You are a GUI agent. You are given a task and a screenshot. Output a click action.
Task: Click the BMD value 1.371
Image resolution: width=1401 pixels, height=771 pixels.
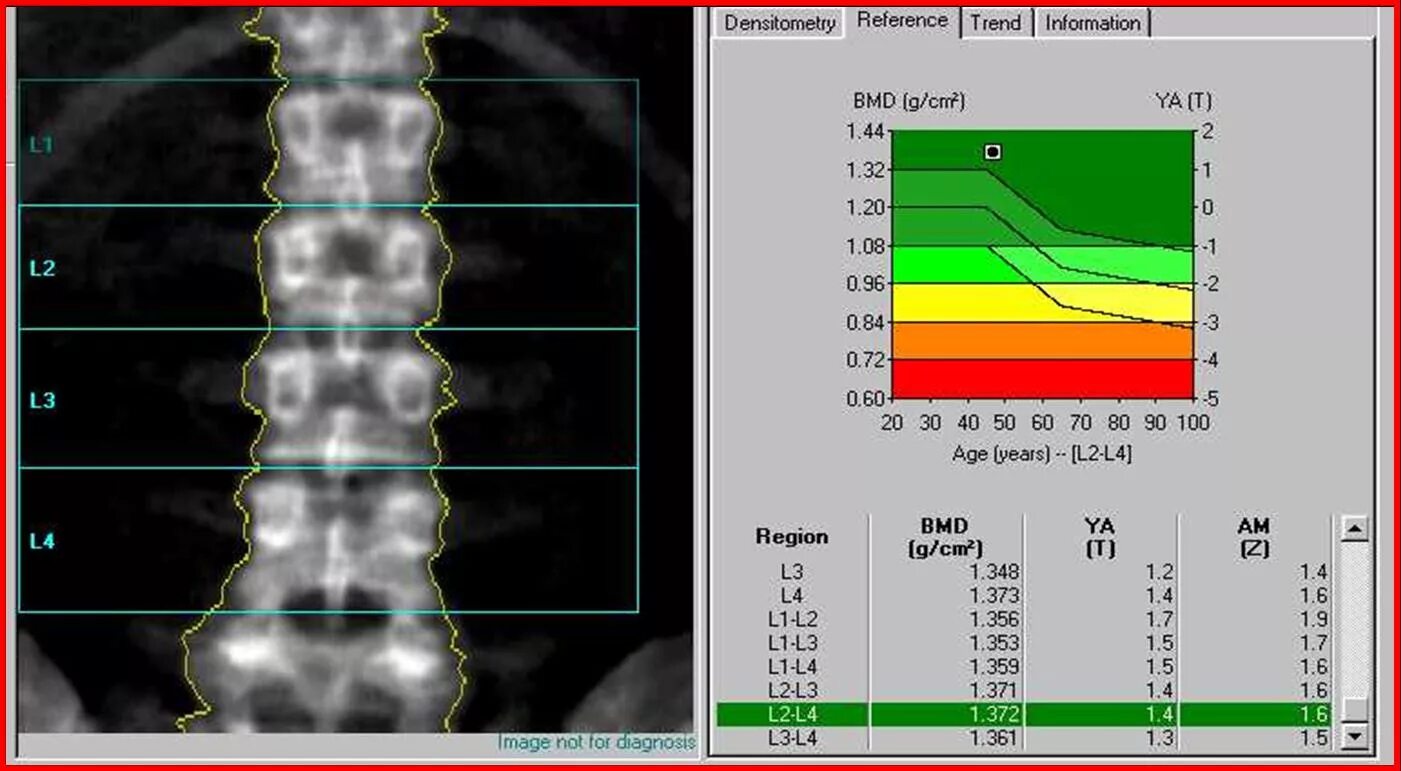995,691
